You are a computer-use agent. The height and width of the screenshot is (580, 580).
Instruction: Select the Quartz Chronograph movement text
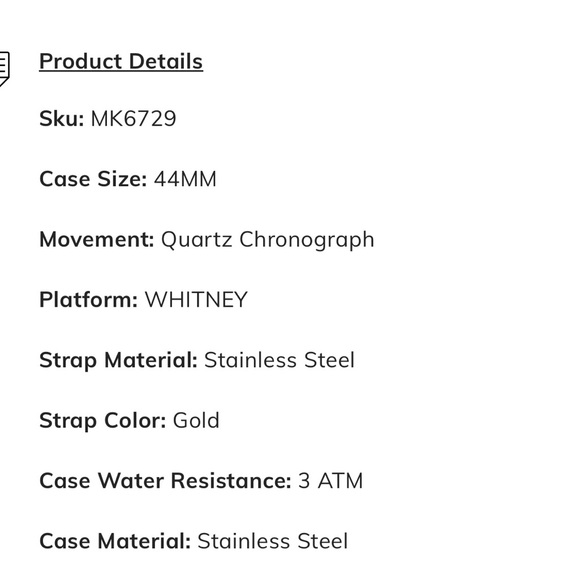pyautogui.click(x=268, y=240)
